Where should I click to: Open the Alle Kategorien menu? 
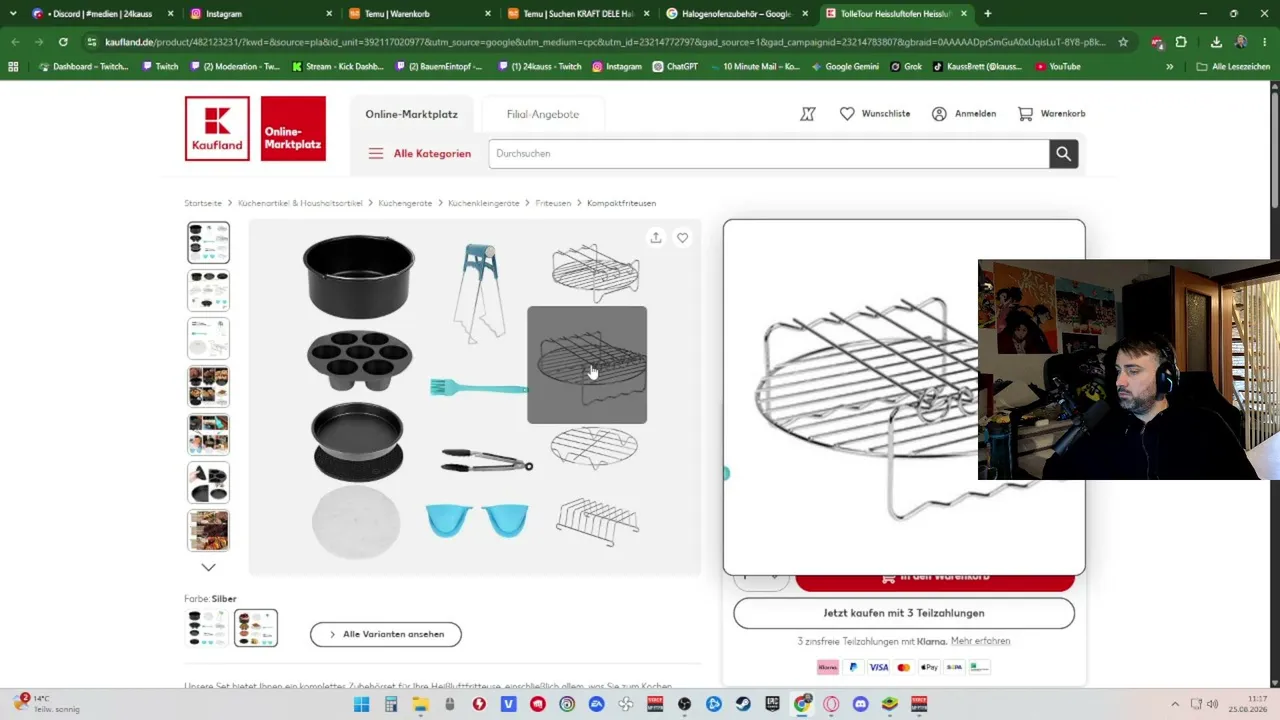[x=420, y=153]
